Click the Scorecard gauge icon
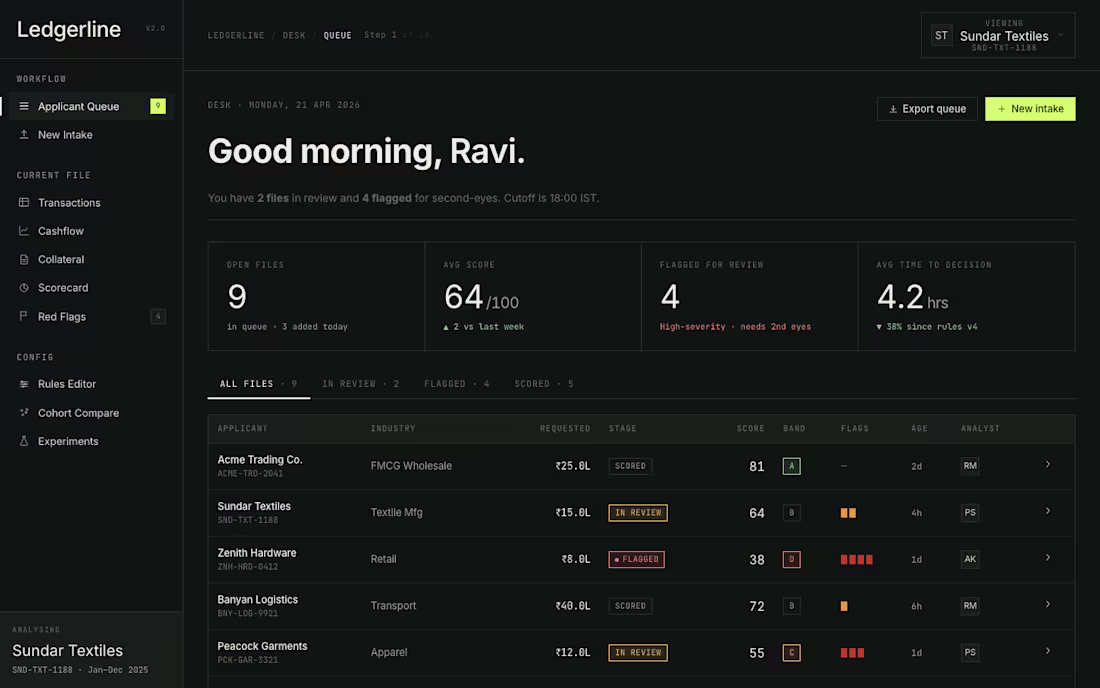The image size is (1100, 688). click(x=24, y=288)
